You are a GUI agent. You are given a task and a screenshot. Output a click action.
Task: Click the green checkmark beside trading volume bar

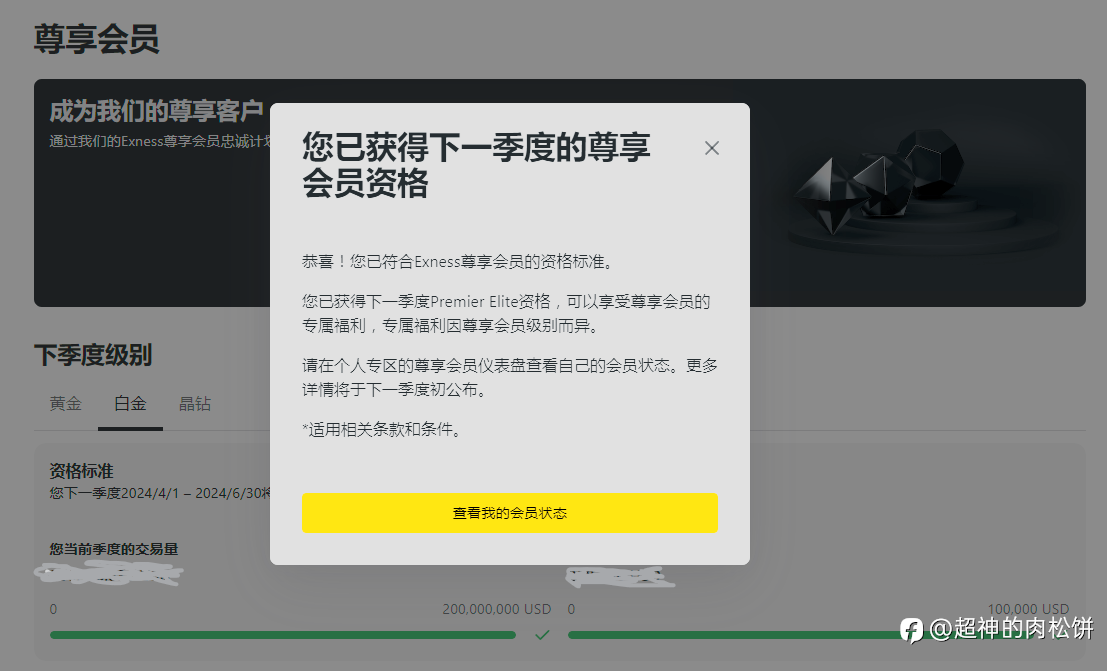tap(542, 635)
